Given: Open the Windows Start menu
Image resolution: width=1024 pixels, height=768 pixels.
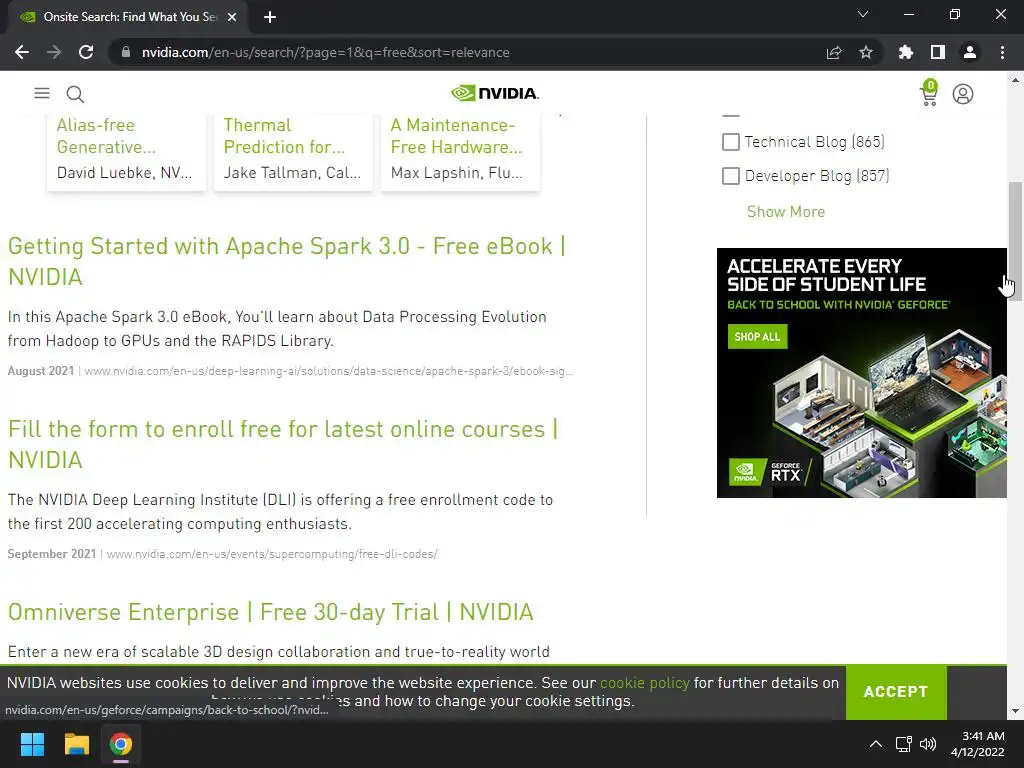Looking at the screenshot, I should click(x=32, y=744).
